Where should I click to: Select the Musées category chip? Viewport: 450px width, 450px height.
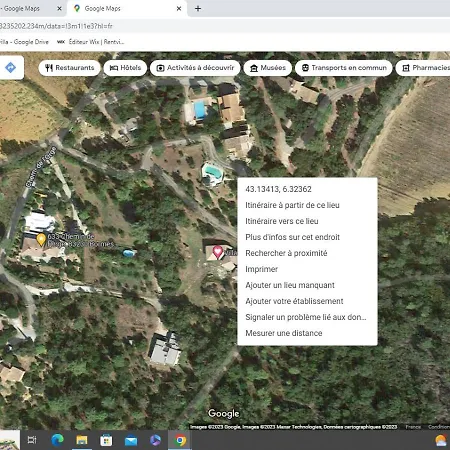[268, 68]
